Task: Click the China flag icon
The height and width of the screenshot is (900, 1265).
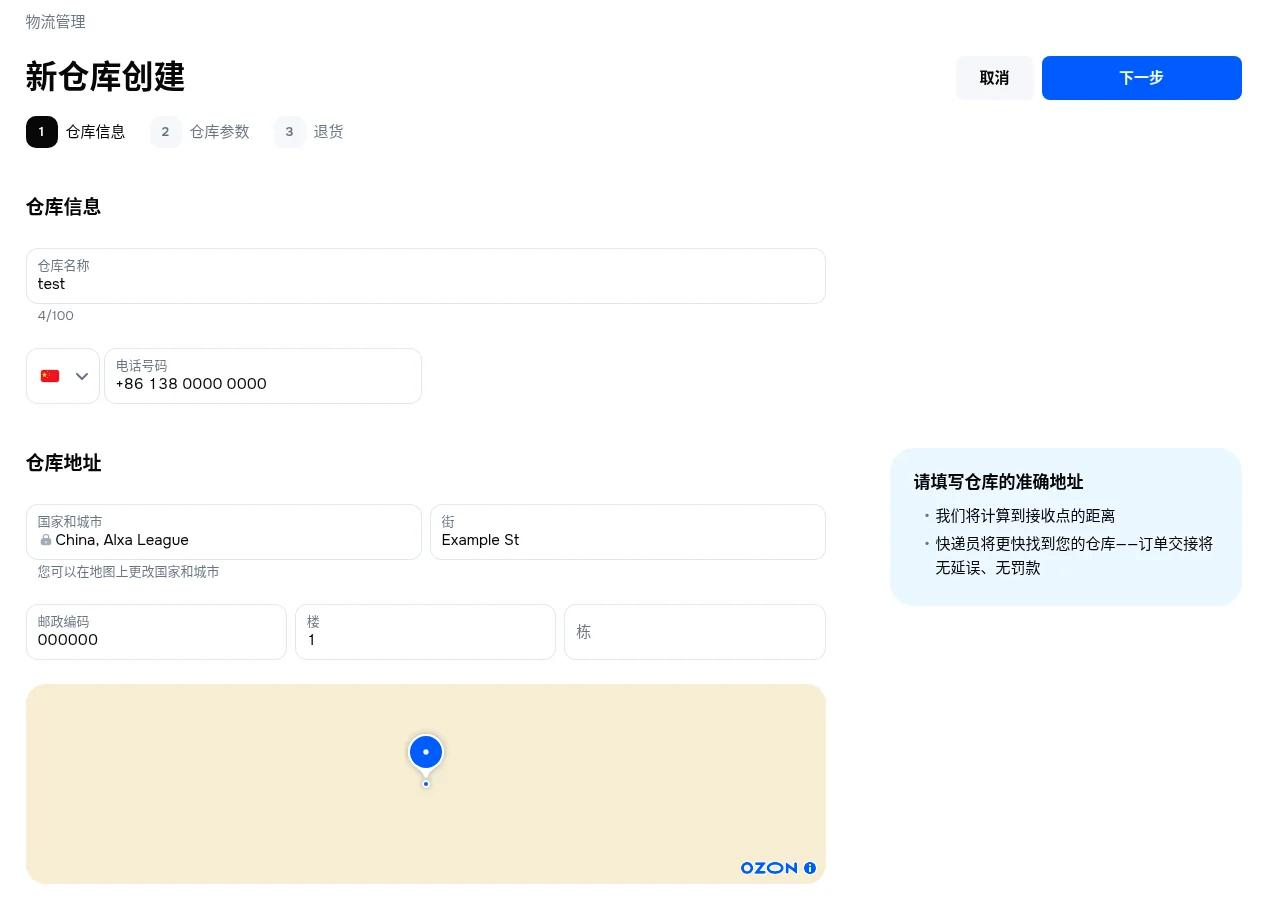Action: (50, 376)
